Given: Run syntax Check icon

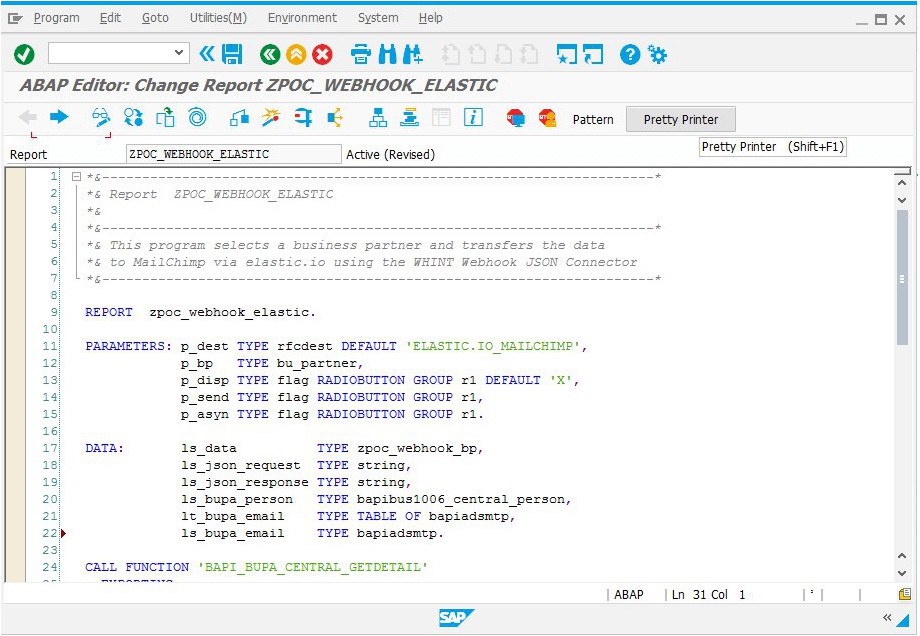Looking at the screenshot, I should [239, 117].
